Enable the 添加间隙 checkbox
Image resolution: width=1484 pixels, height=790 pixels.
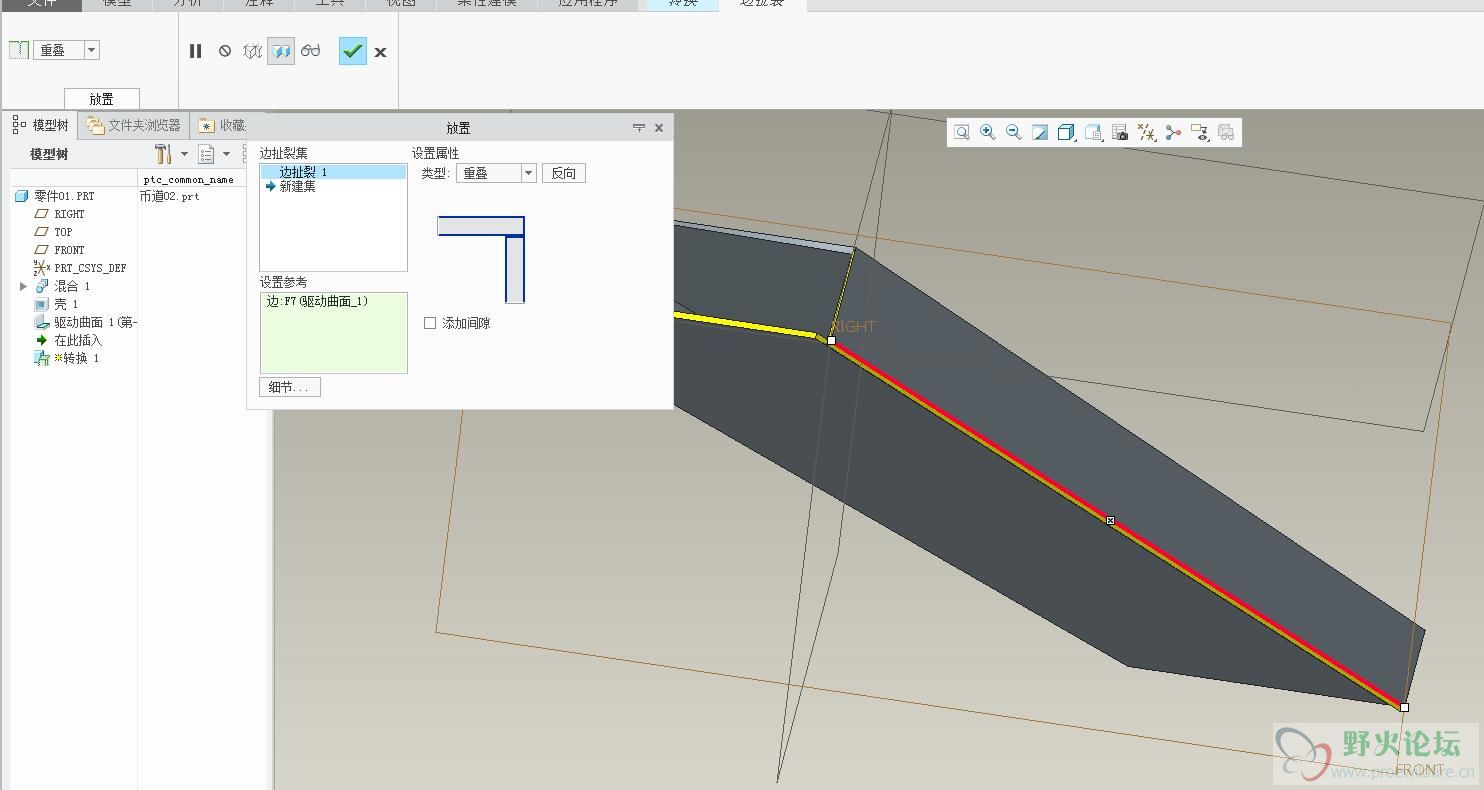(x=430, y=323)
